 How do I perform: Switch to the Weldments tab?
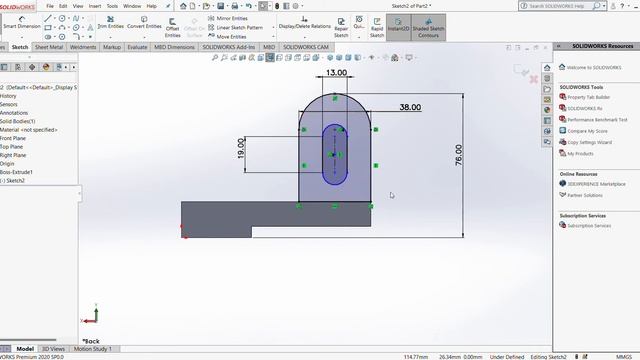tap(83, 47)
